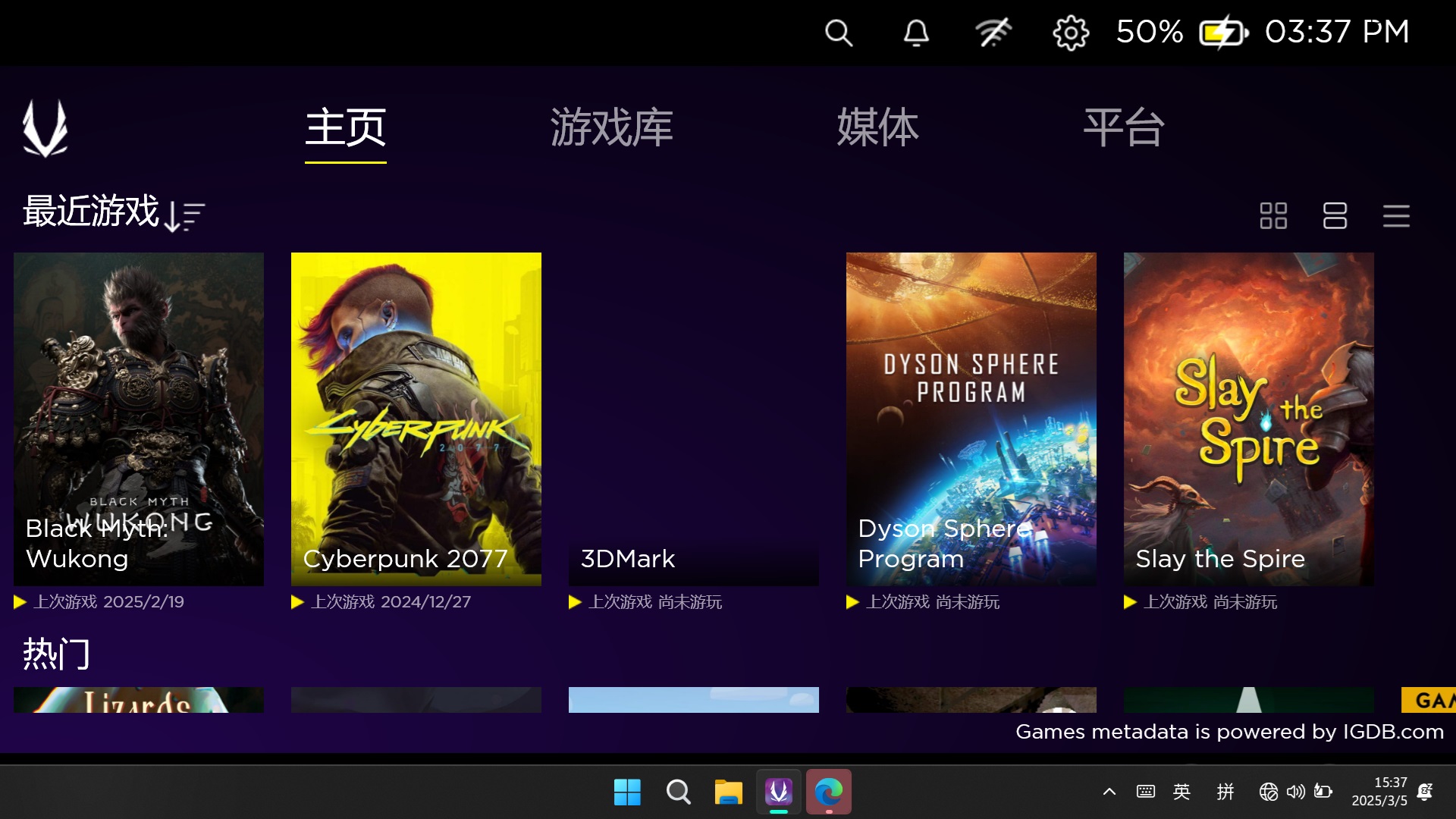Open File Explorer from taskbar

coord(728,792)
